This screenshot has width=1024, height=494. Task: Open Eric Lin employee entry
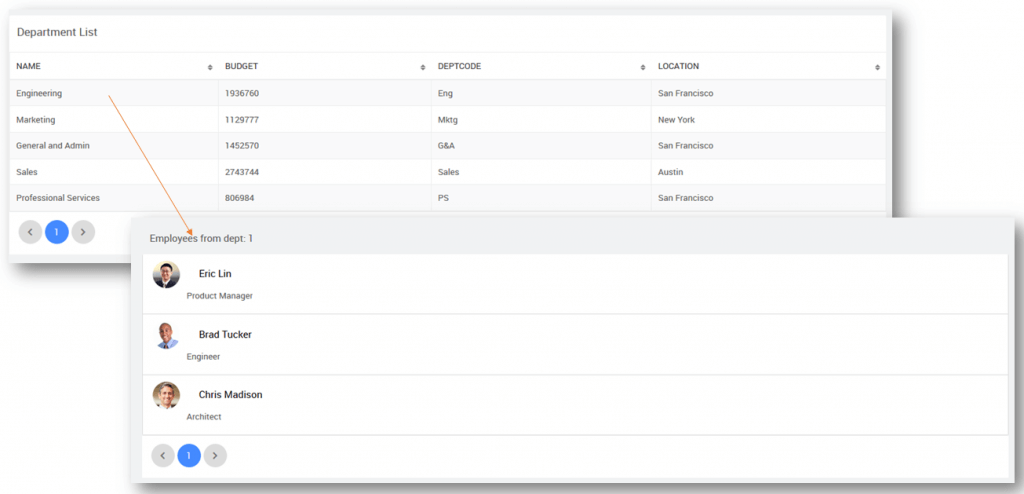pos(215,274)
